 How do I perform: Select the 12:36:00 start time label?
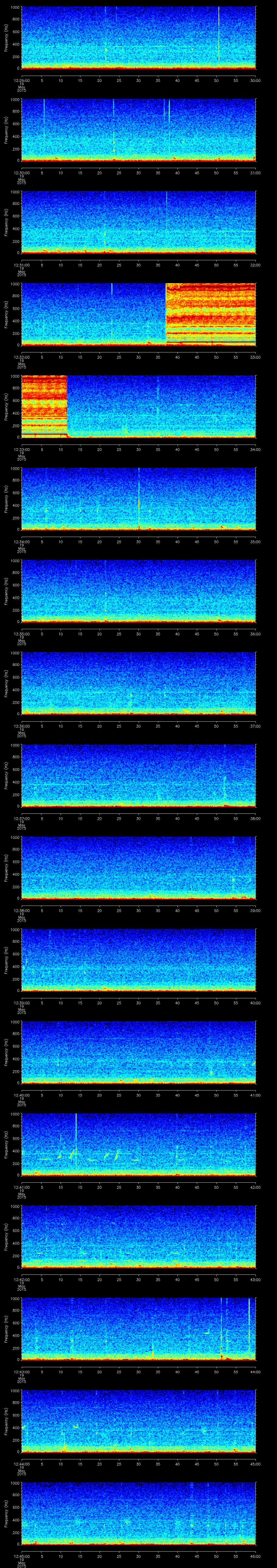point(21,726)
